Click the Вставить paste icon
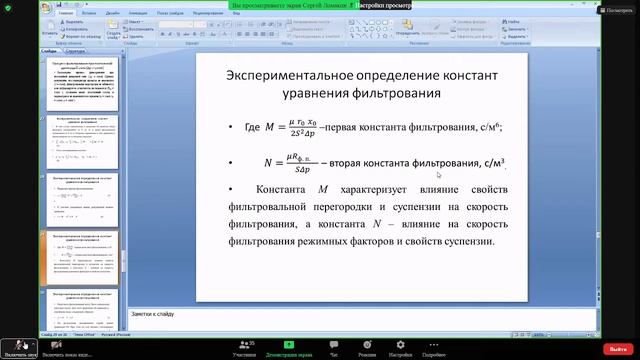640x360 pixels. [50, 25]
